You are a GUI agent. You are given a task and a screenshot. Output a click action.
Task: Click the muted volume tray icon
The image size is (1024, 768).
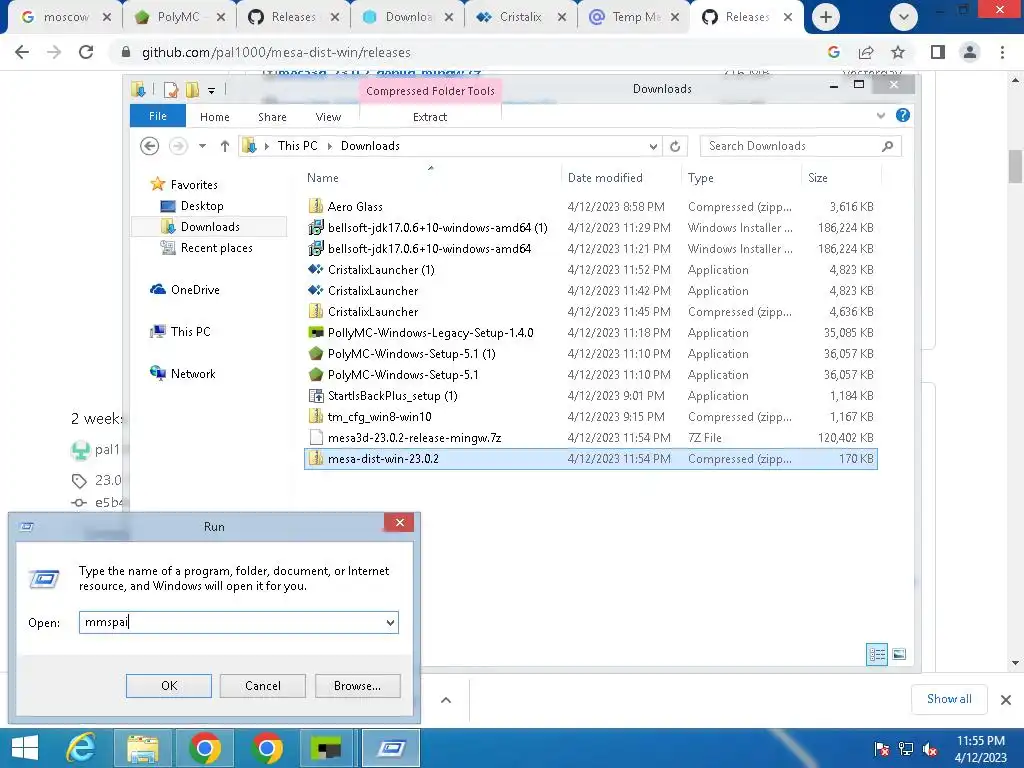click(930, 749)
